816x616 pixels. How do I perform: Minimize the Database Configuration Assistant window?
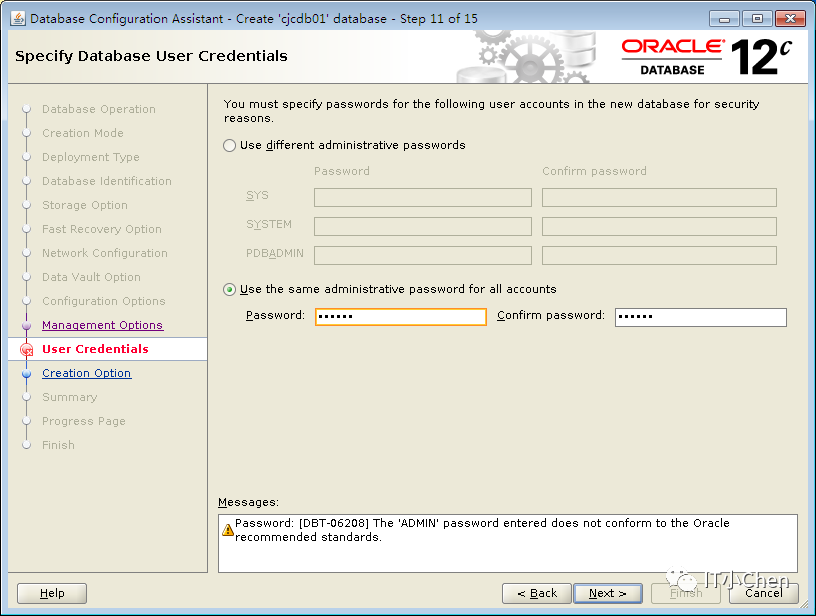pyautogui.click(x=724, y=19)
